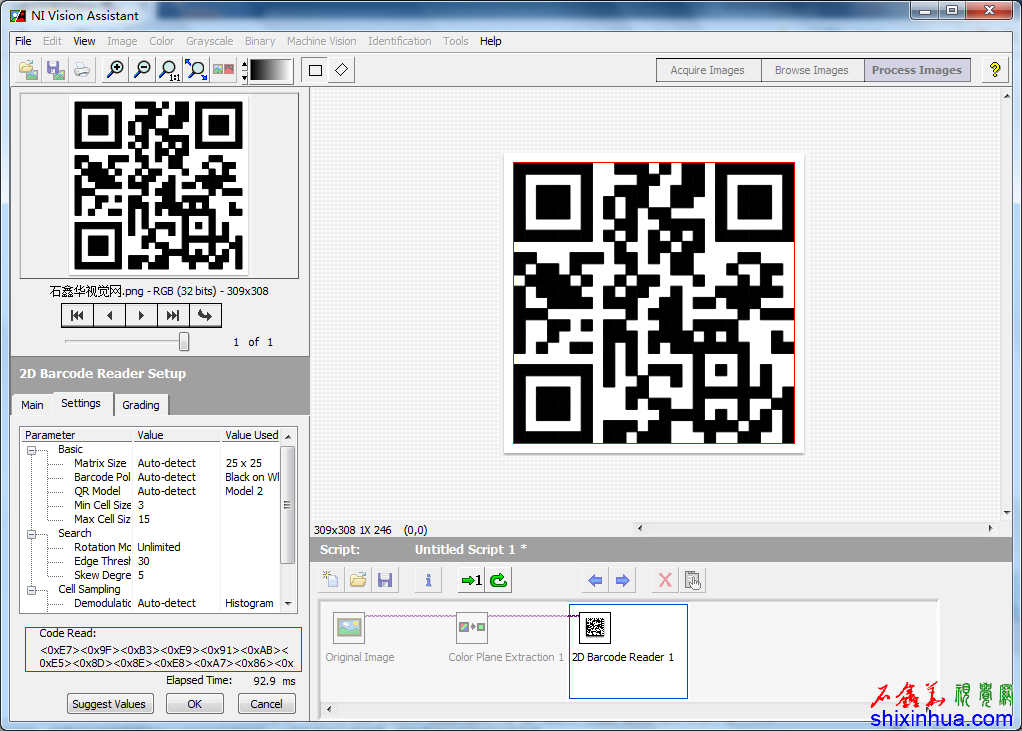Collapse the Basic parameter group
This screenshot has width=1022, height=731.
click(31, 450)
